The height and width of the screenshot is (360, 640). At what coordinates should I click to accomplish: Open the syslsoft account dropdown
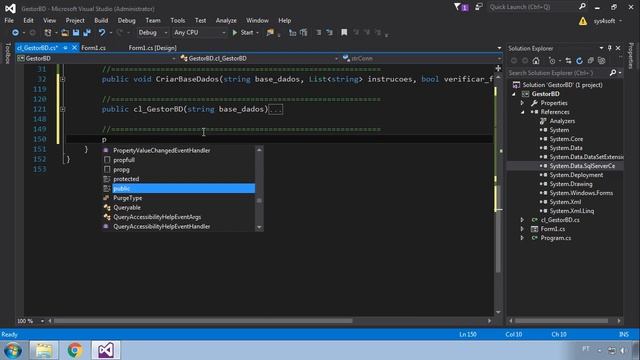(608, 21)
